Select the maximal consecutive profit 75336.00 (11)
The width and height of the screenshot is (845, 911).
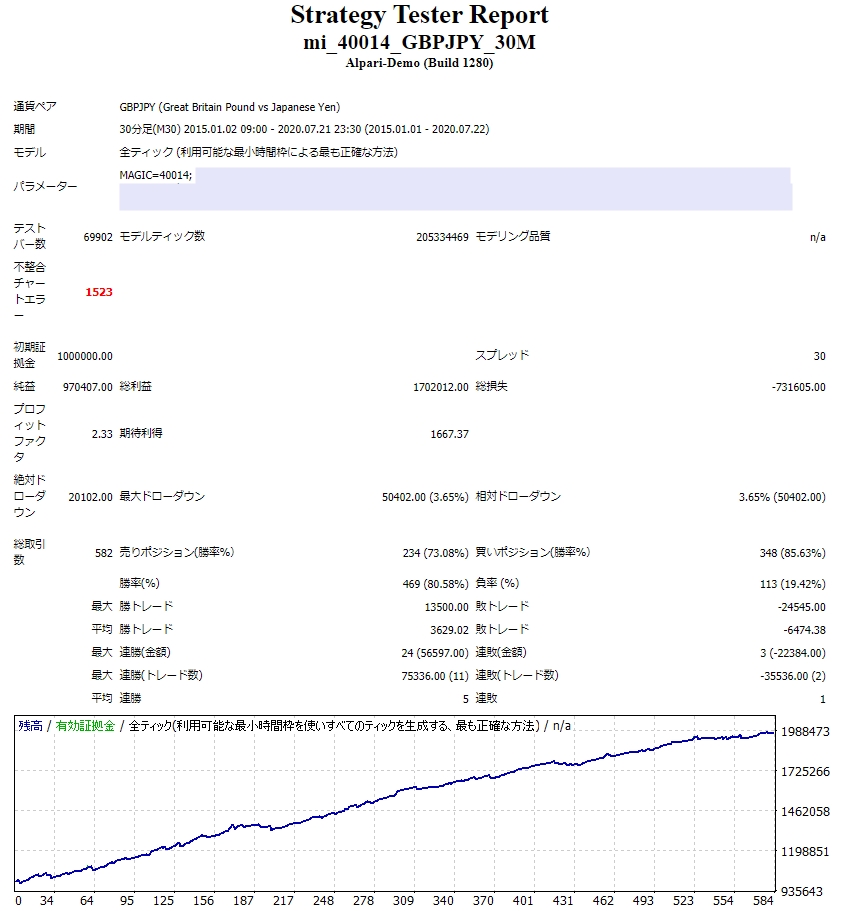[435, 676]
